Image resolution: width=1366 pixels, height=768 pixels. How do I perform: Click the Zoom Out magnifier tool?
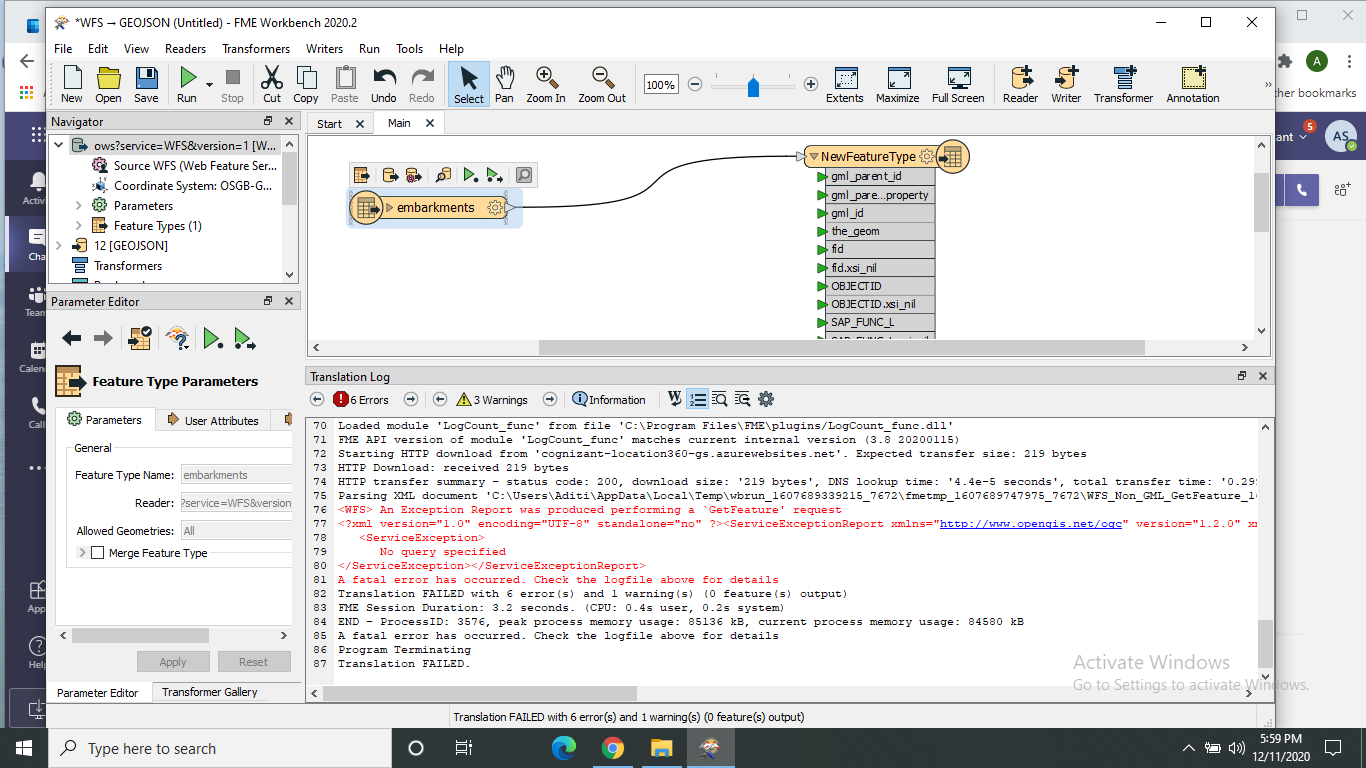[x=602, y=84]
